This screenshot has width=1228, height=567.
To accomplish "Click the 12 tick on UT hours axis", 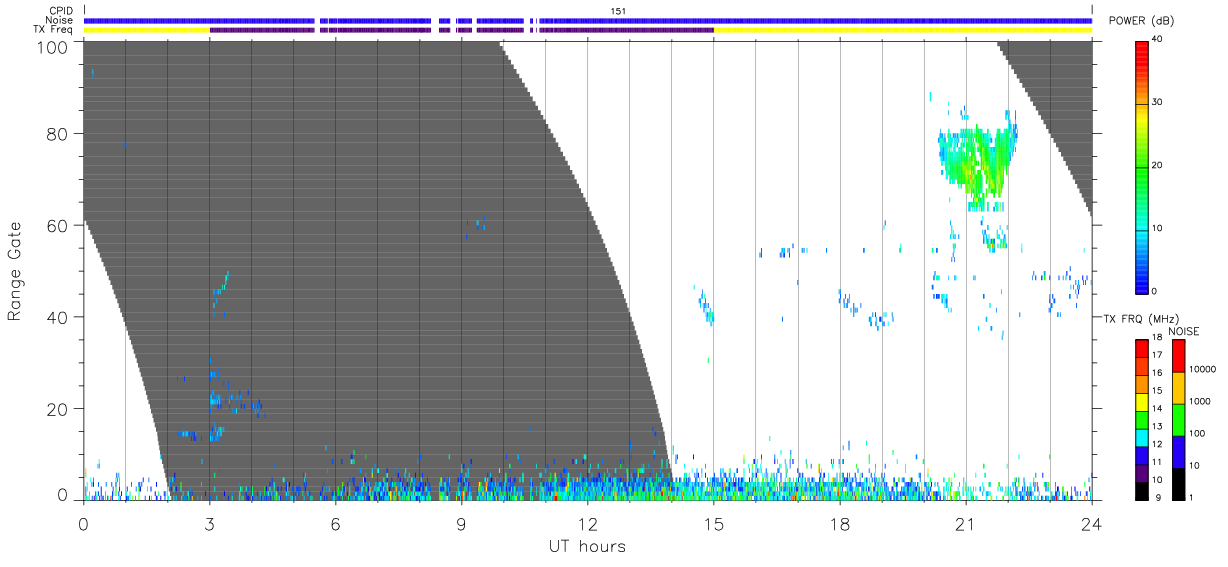I will [x=587, y=523].
